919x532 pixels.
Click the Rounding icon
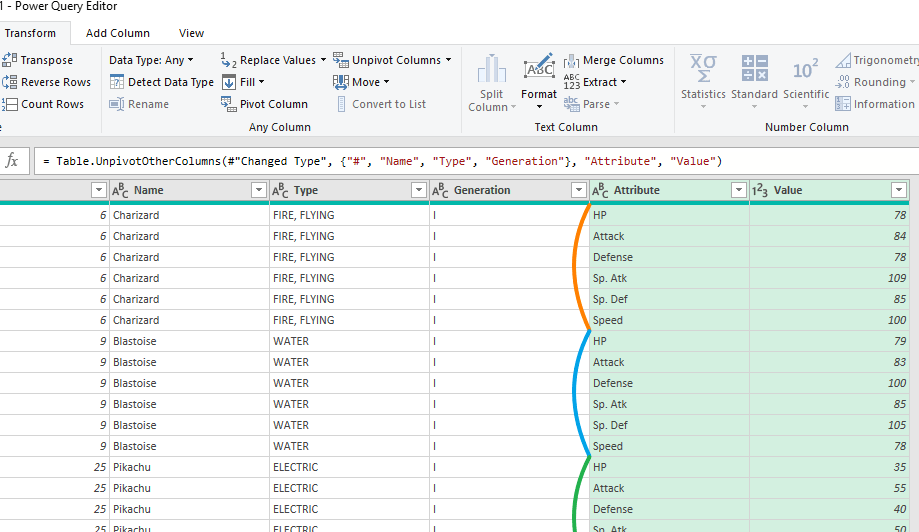[843, 82]
